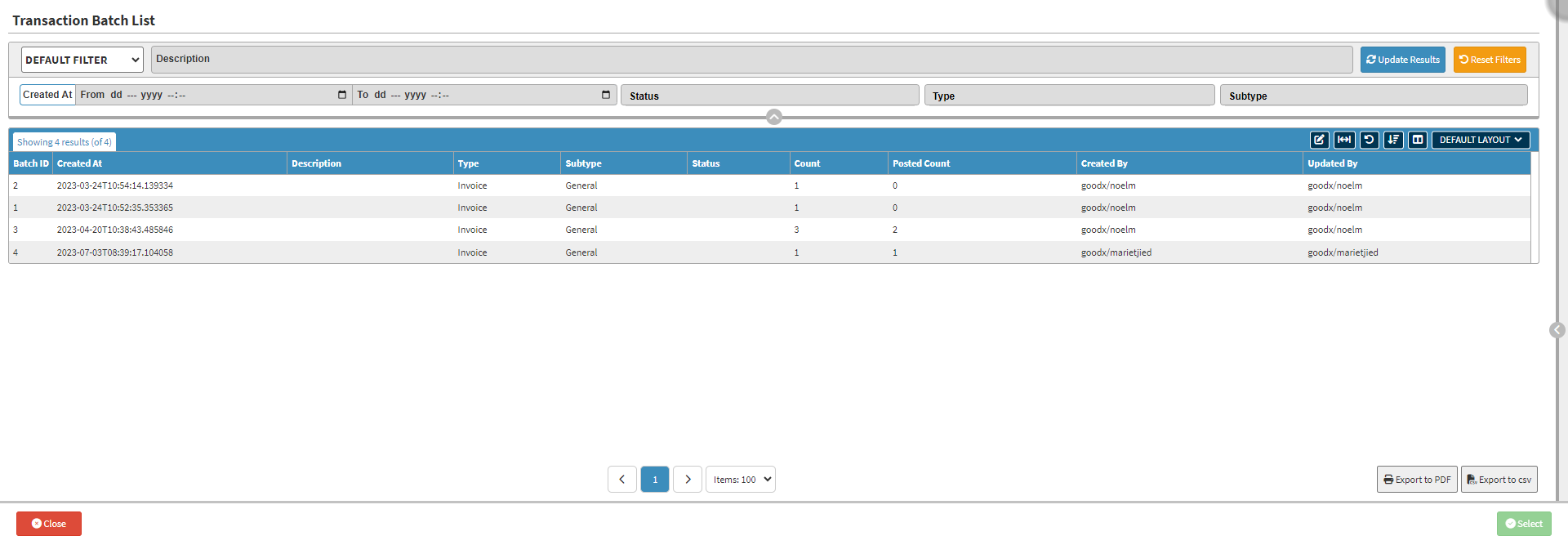
Task: Click the Description filter input field
Action: 751,60
